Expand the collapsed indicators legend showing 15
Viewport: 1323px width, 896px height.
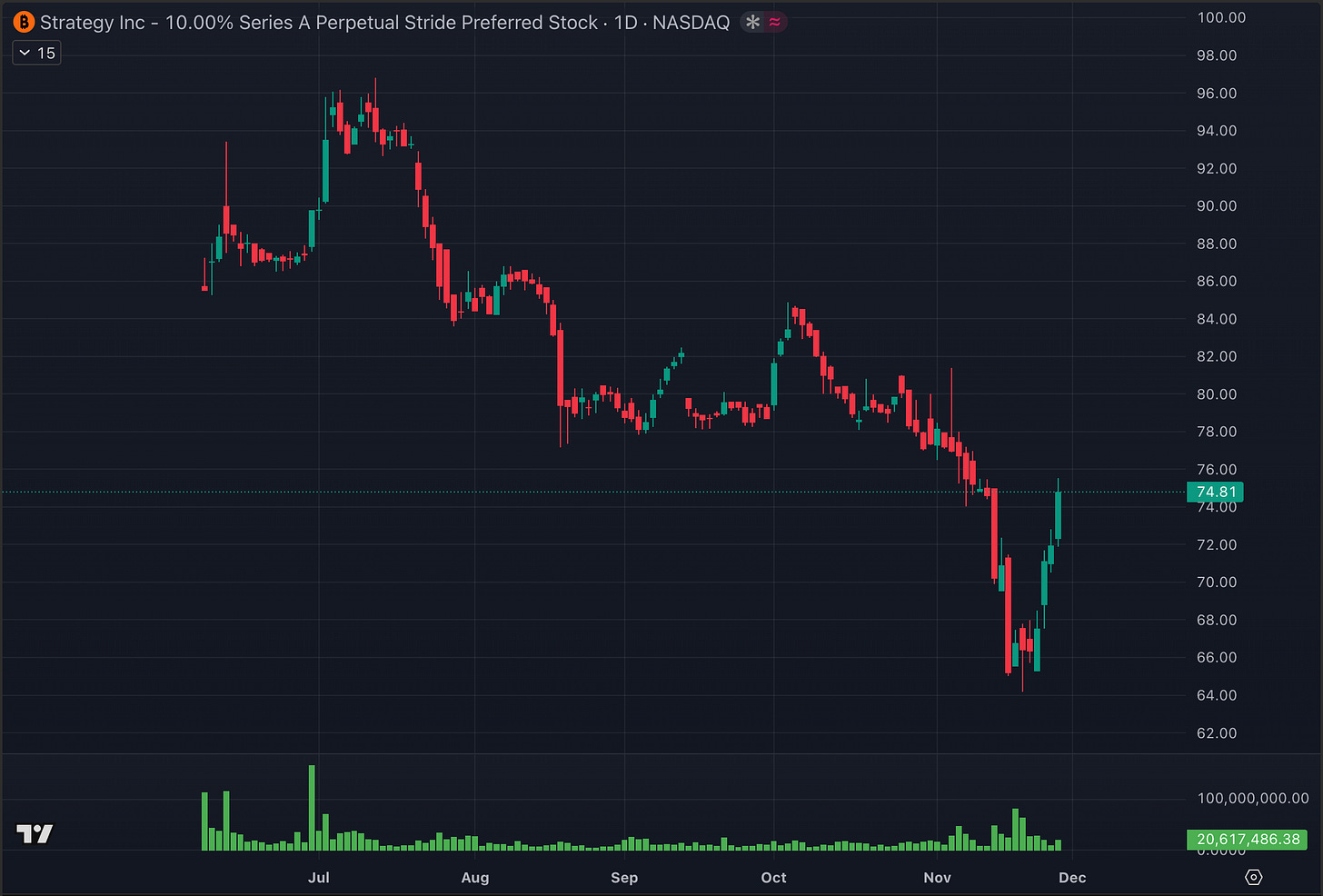[x=36, y=53]
